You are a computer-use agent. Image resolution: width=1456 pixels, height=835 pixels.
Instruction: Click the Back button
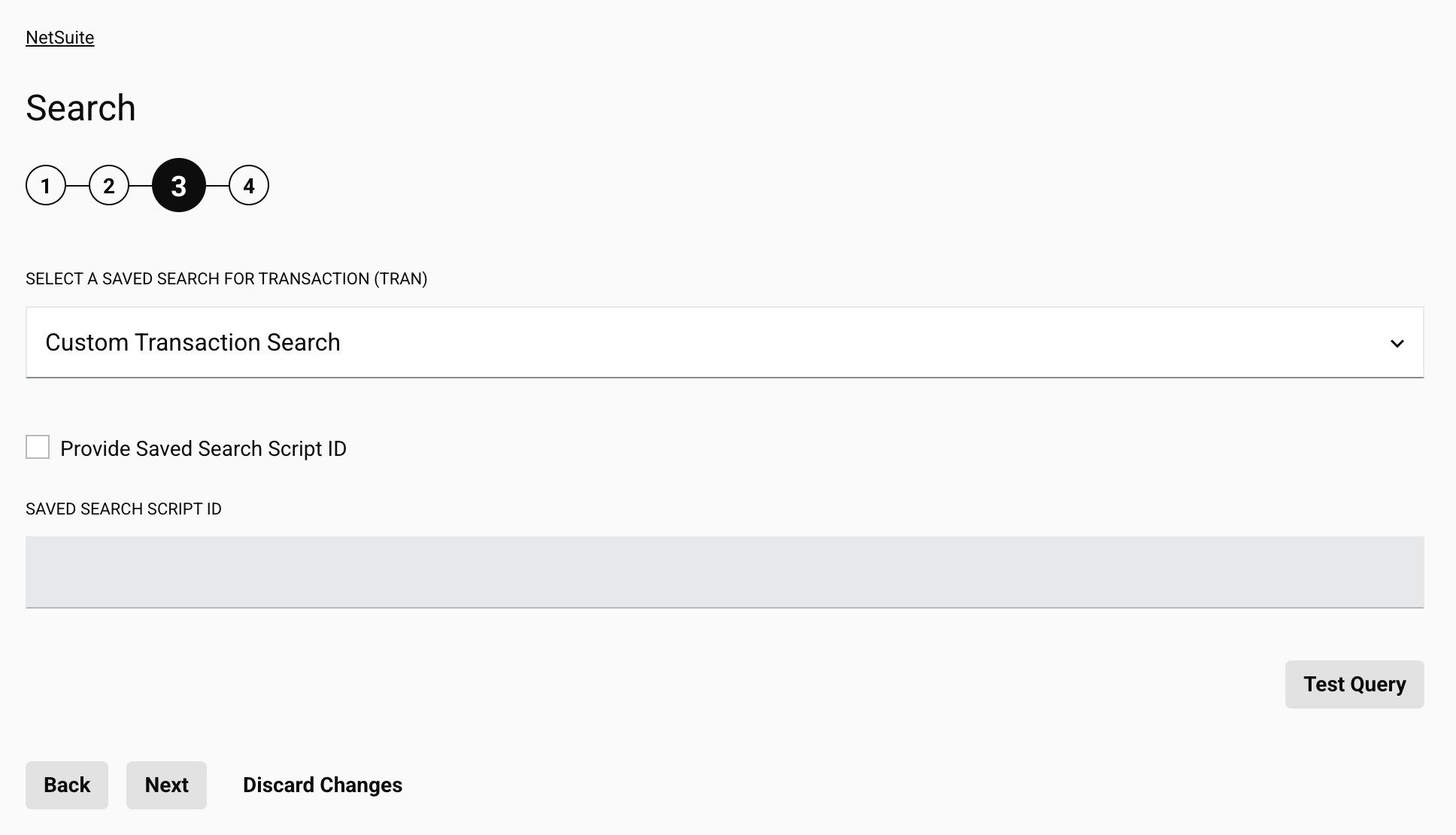coord(67,785)
